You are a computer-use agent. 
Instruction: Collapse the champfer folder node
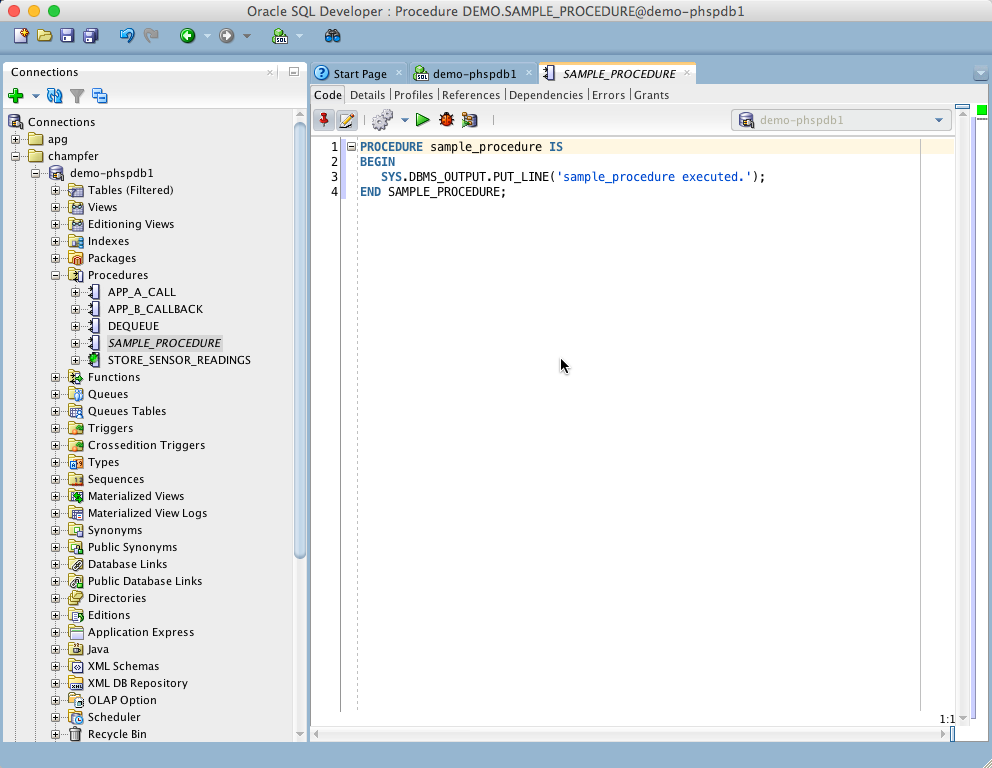tap(15, 156)
